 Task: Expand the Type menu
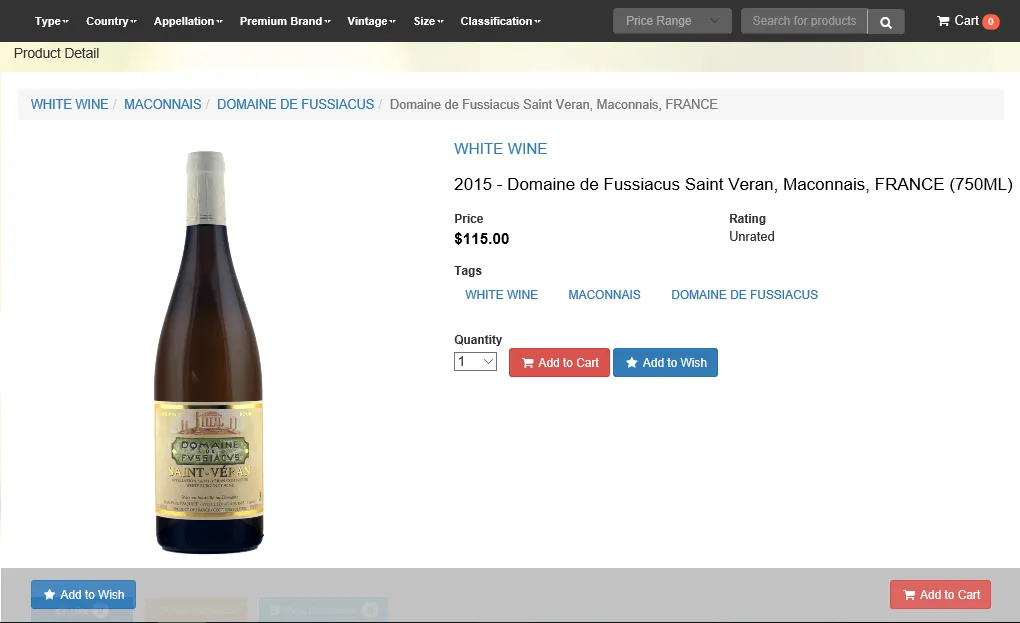click(x=51, y=21)
